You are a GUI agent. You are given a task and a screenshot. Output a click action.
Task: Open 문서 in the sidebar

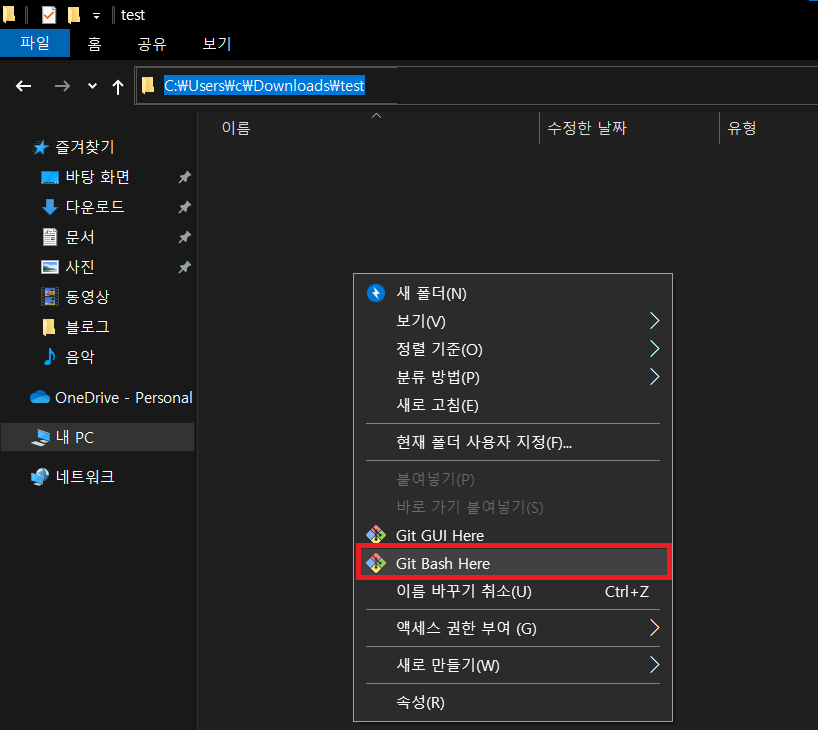pos(80,237)
